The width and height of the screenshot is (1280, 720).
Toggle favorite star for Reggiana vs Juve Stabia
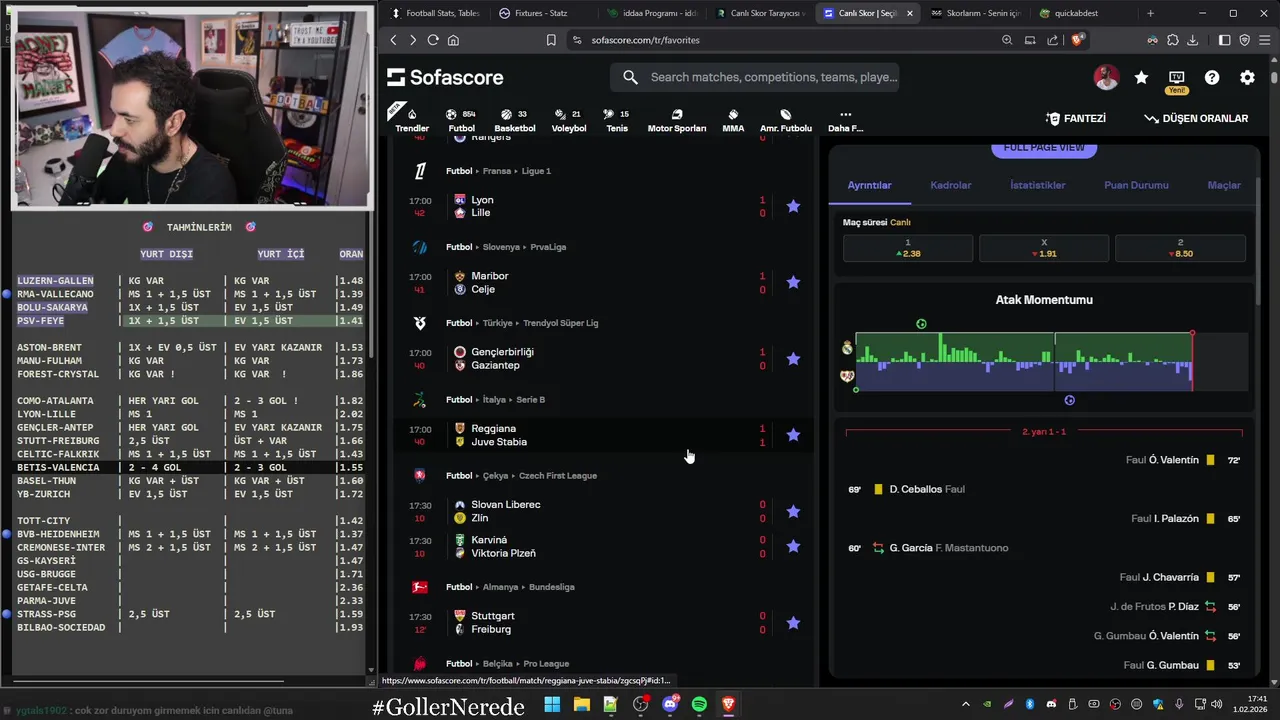(x=793, y=435)
